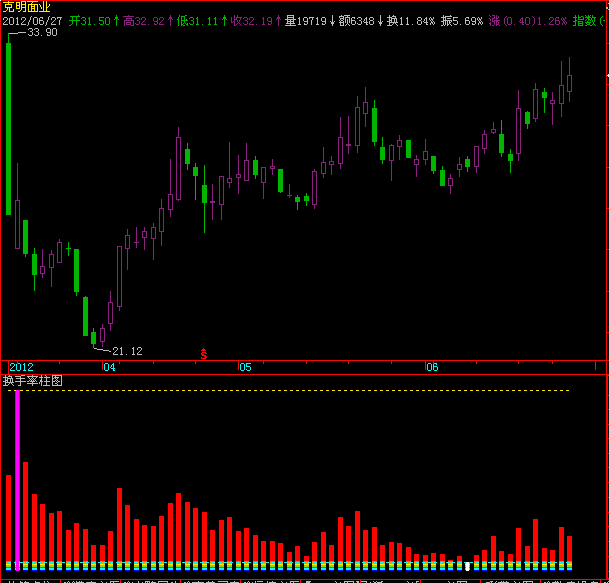The height and width of the screenshot is (583, 609).
Task: Click the low price 低31.11 value
Action: coord(197,21)
